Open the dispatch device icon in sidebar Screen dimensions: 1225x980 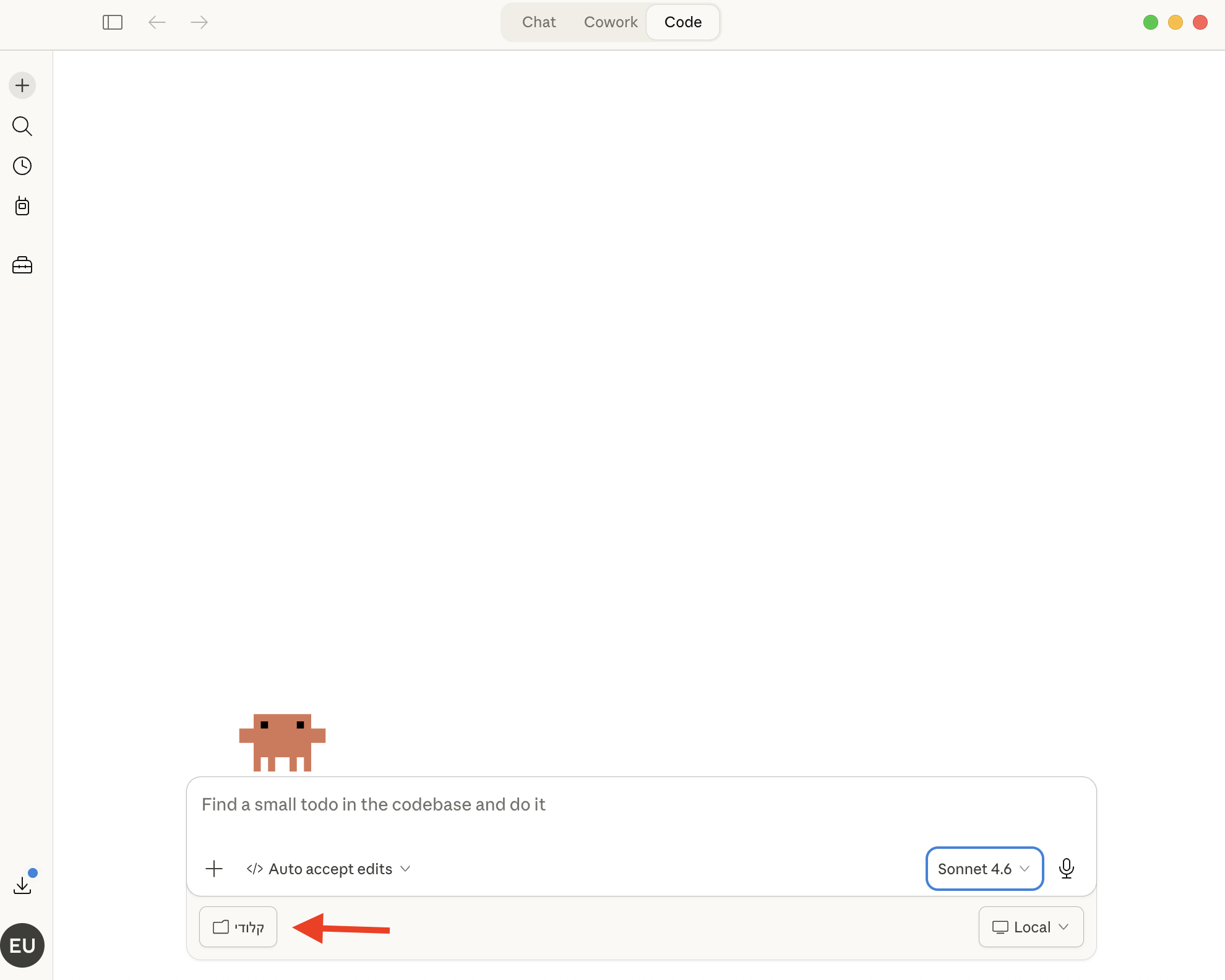click(x=22, y=206)
